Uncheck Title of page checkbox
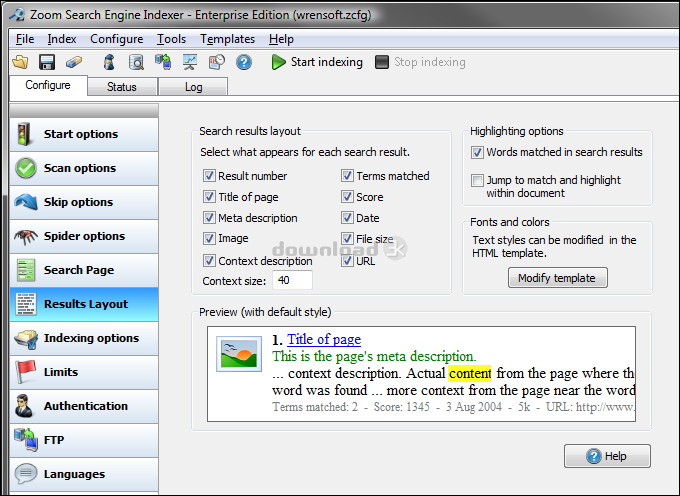The image size is (680, 496). (209, 197)
